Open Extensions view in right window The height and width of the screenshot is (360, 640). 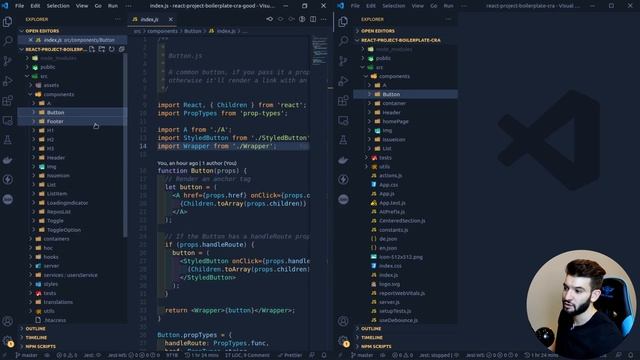(343, 100)
